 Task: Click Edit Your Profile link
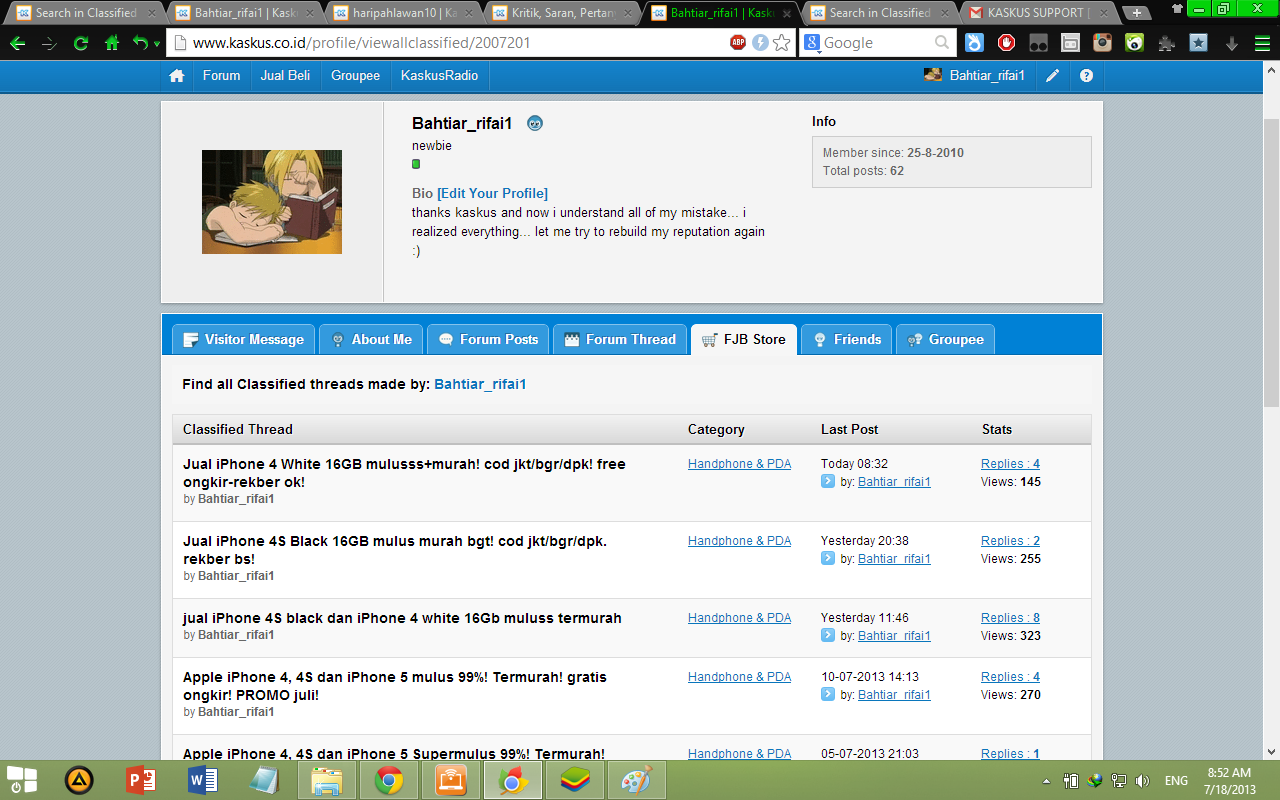(492, 193)
